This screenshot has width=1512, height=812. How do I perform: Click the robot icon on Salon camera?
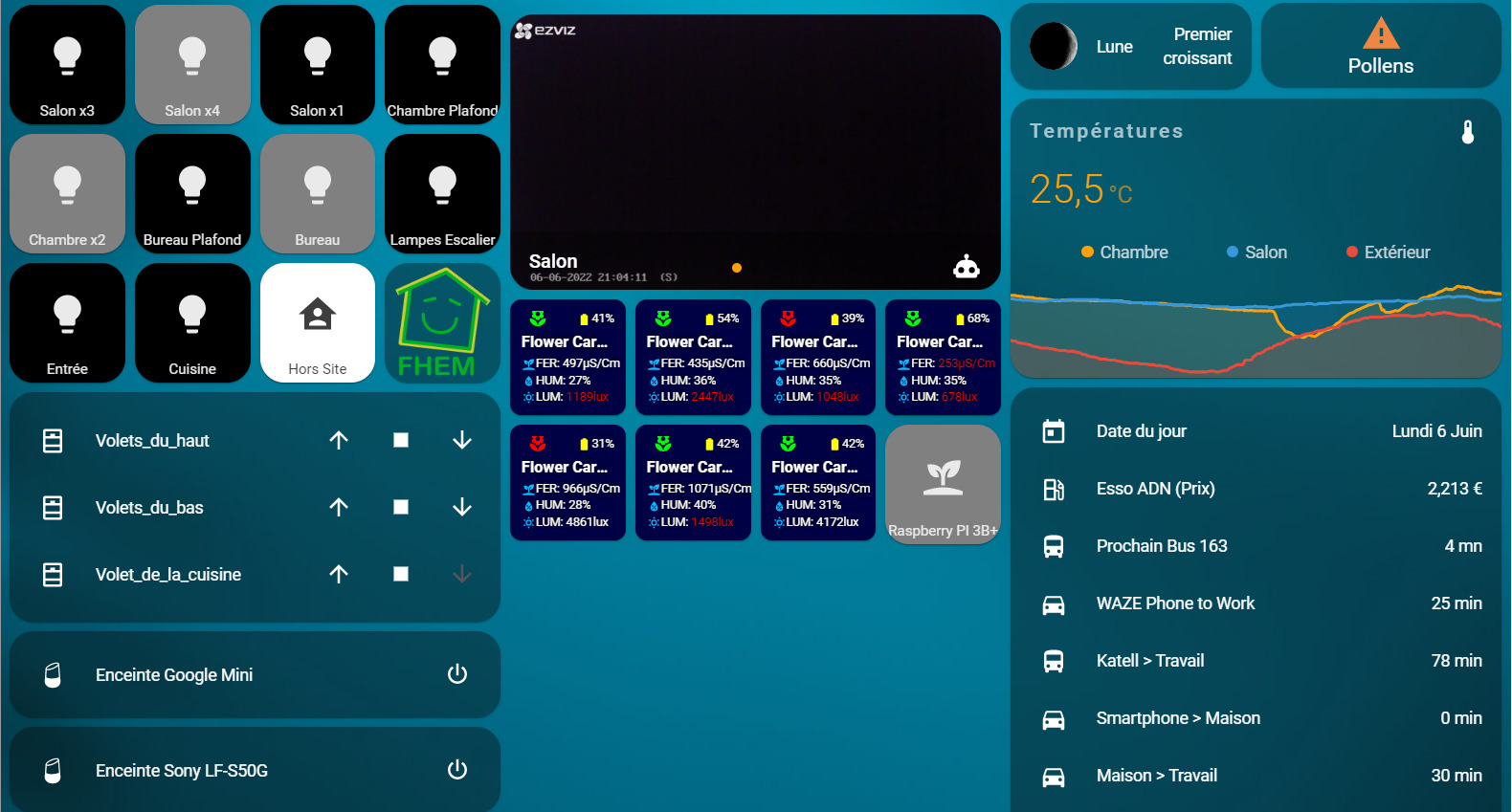[x=967, y=267]
